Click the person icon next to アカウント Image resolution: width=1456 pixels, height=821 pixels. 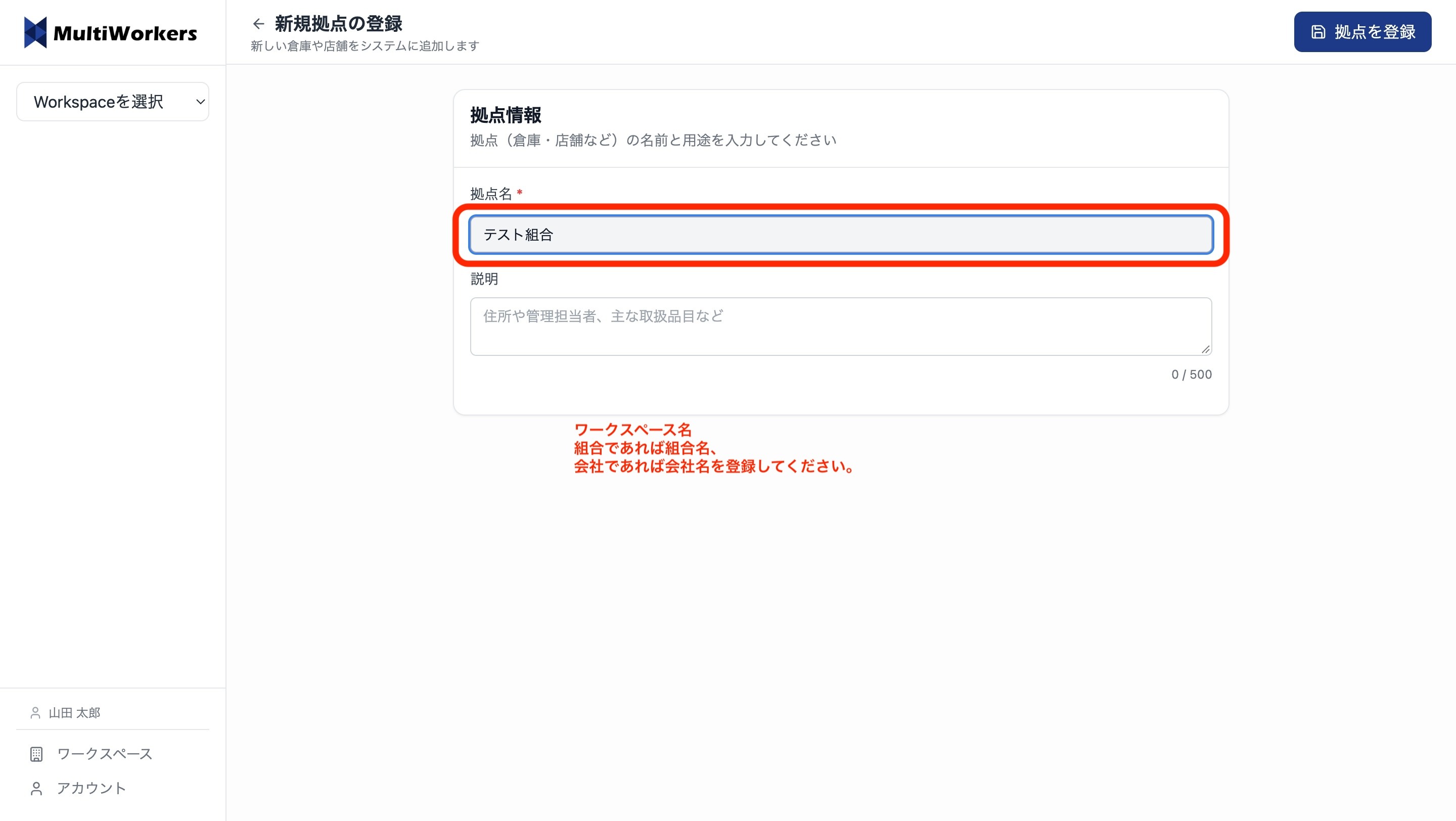pos(36,788)
